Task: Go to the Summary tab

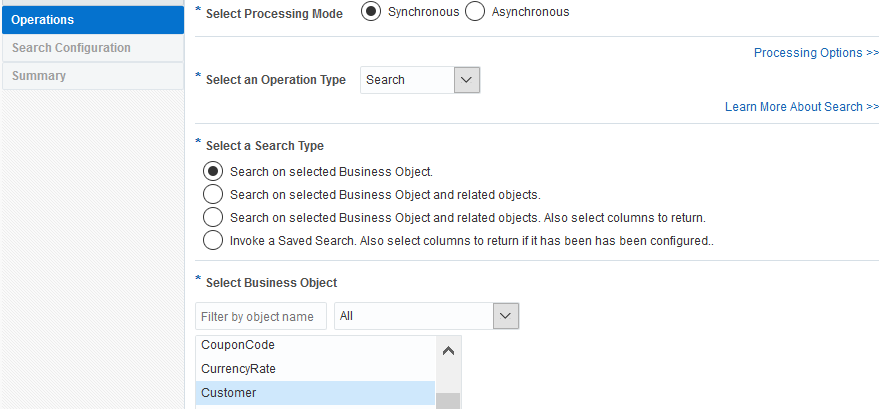Action: [92, 76]
